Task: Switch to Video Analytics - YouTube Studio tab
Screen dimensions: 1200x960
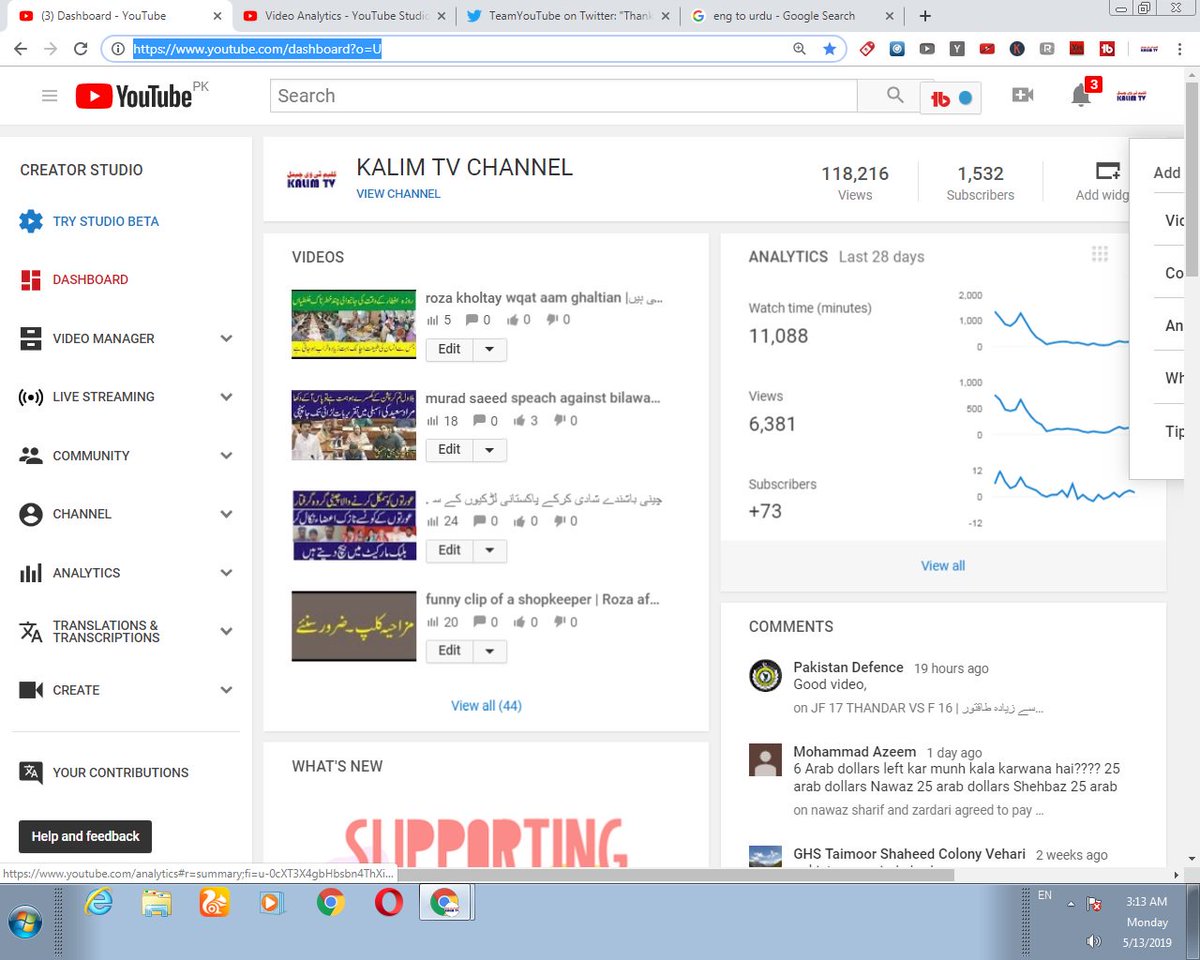Action: pyautogui.click(x=343, y=16)
